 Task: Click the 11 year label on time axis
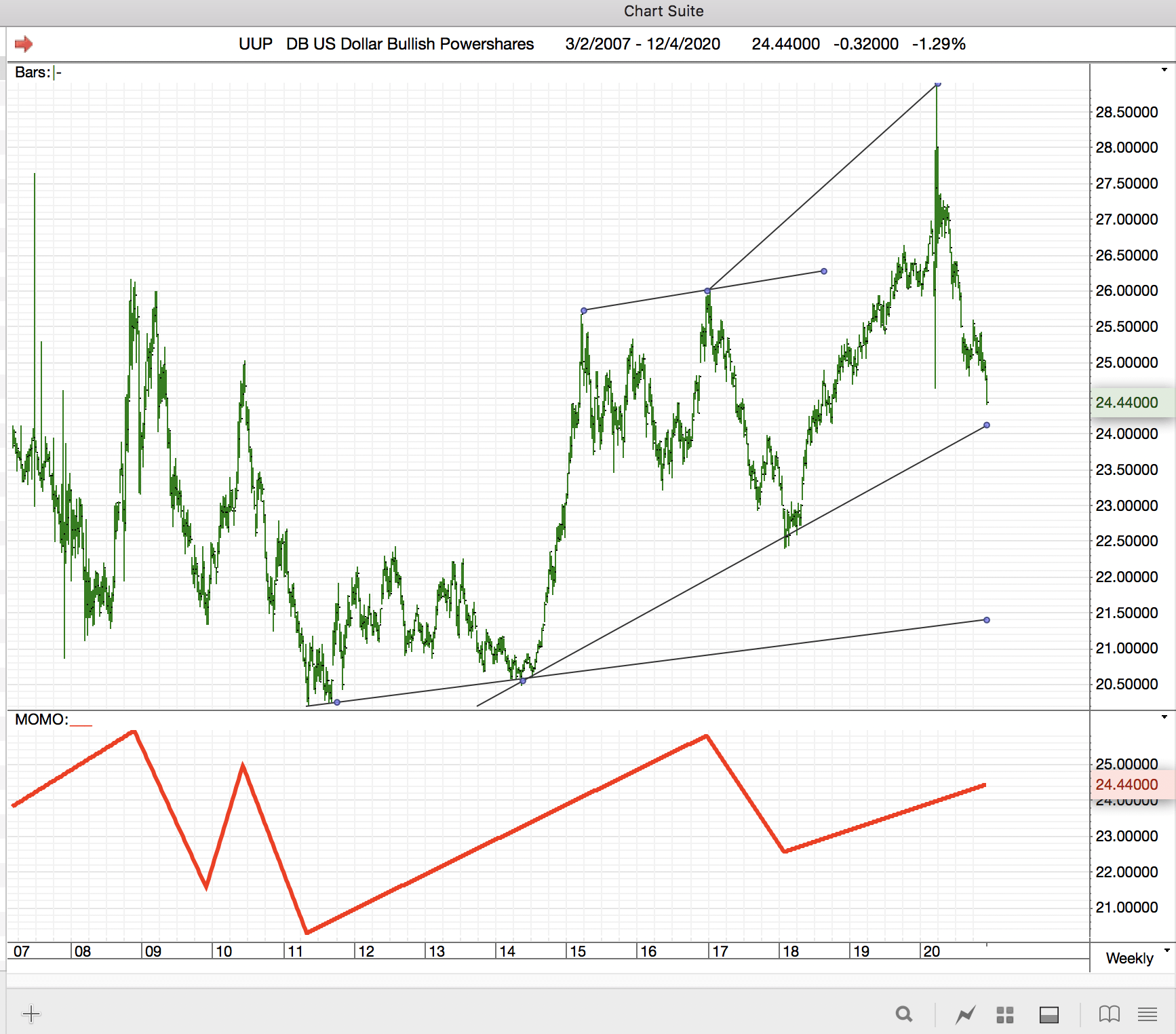(x=295, y=951)
